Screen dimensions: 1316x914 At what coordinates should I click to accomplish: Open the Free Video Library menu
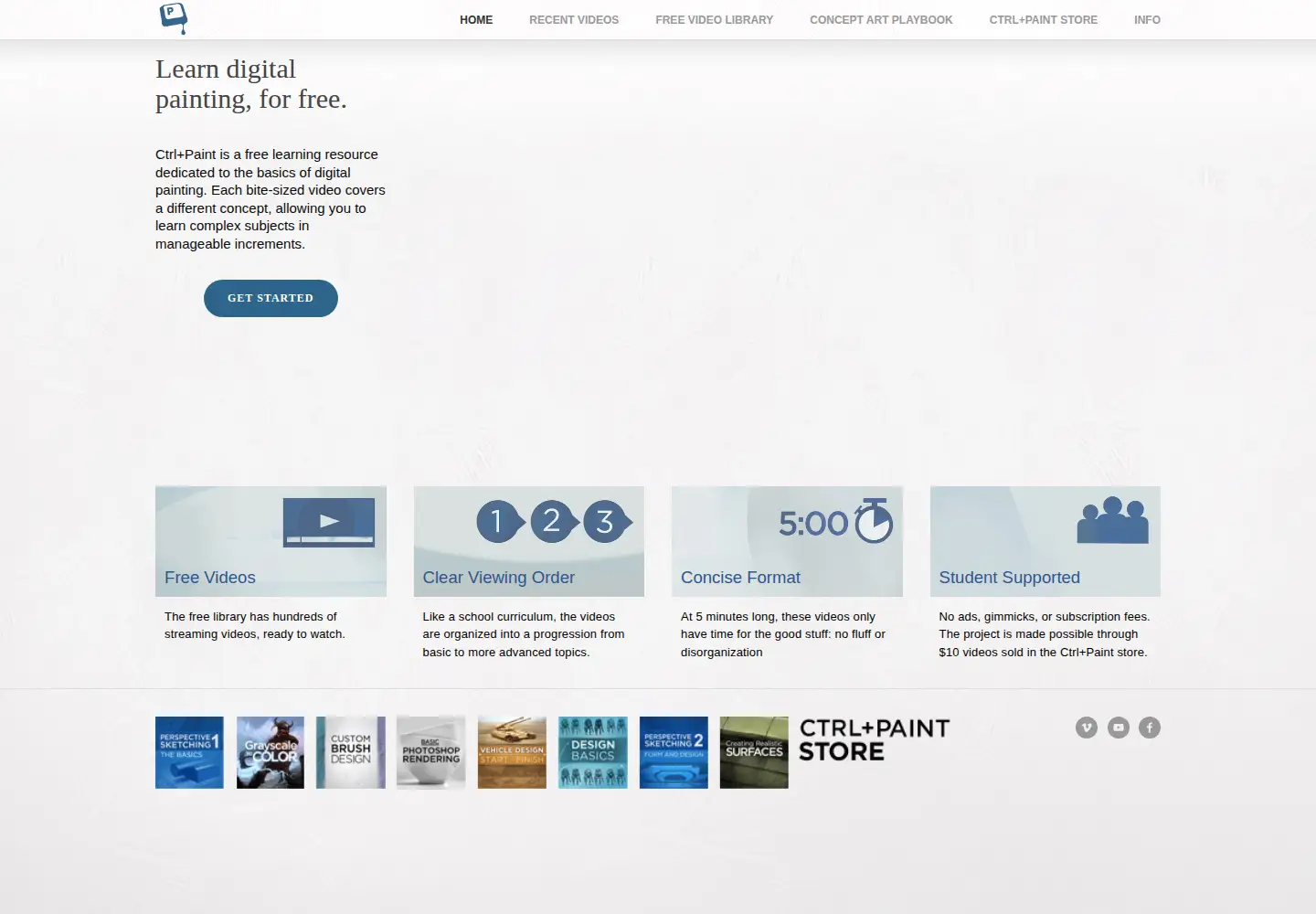click(714, 20)
